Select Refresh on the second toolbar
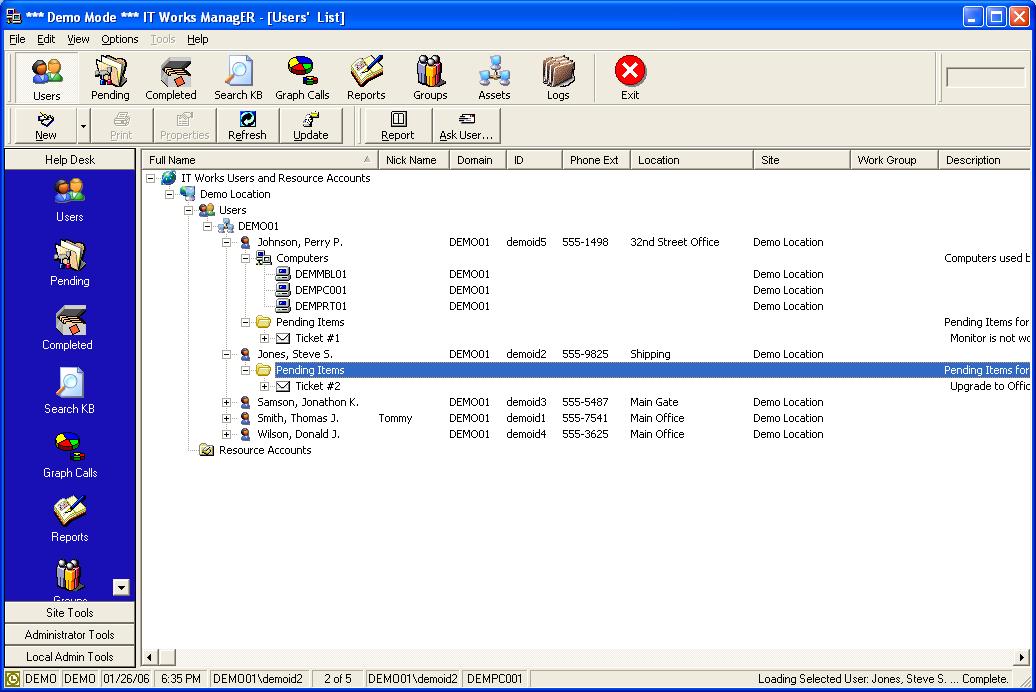The width and height of the screenshot is (1036, 692). click(x=247, y=125)
